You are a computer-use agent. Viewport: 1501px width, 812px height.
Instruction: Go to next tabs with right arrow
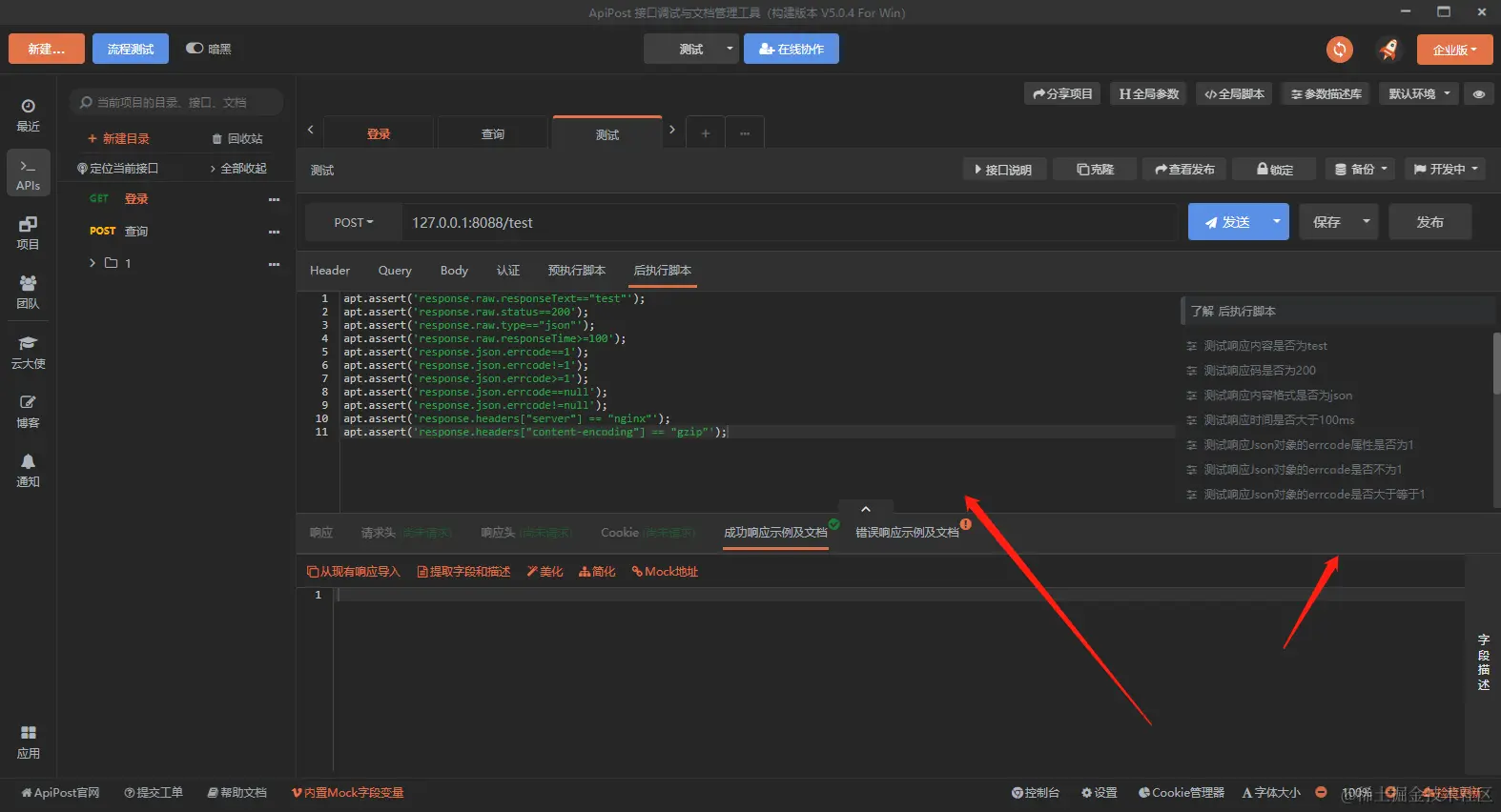point(672,130)
